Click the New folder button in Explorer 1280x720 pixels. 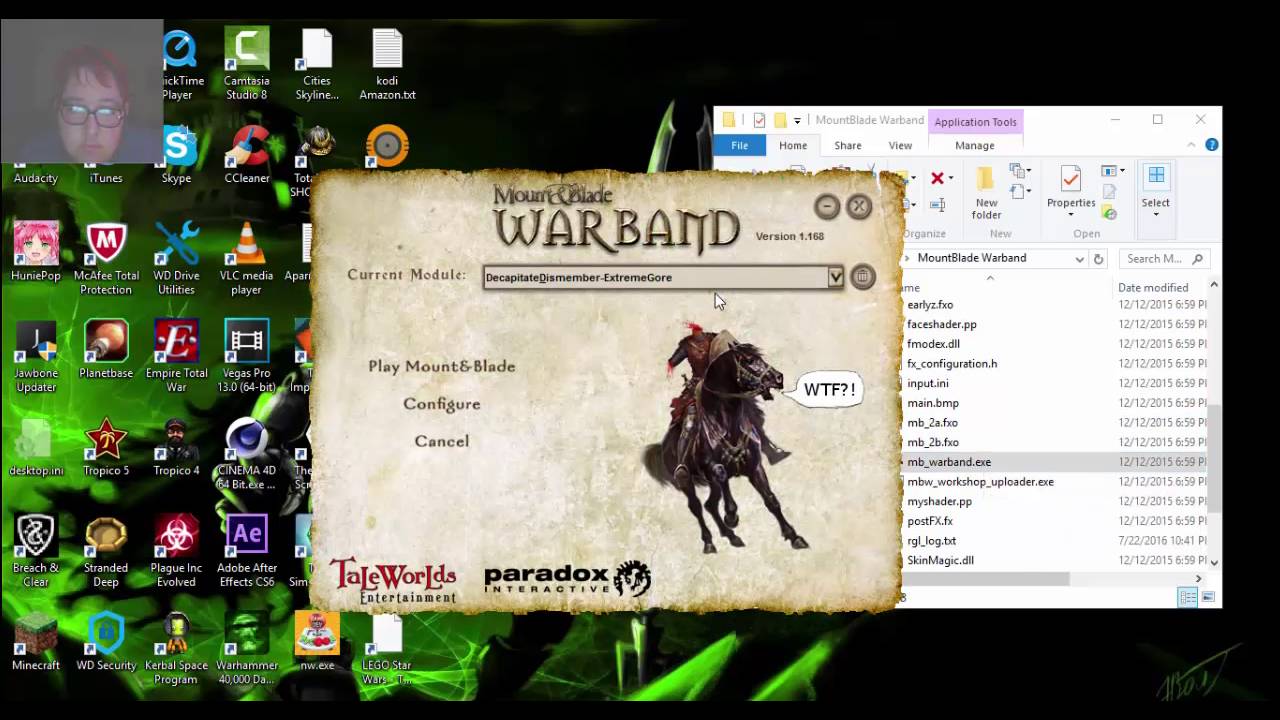pyautogui.click(x=986, y=194)
